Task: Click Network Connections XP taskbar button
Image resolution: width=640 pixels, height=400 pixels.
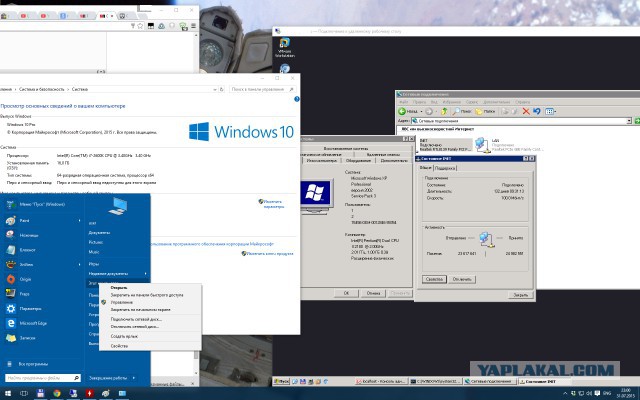Action: tap(490, 381)
